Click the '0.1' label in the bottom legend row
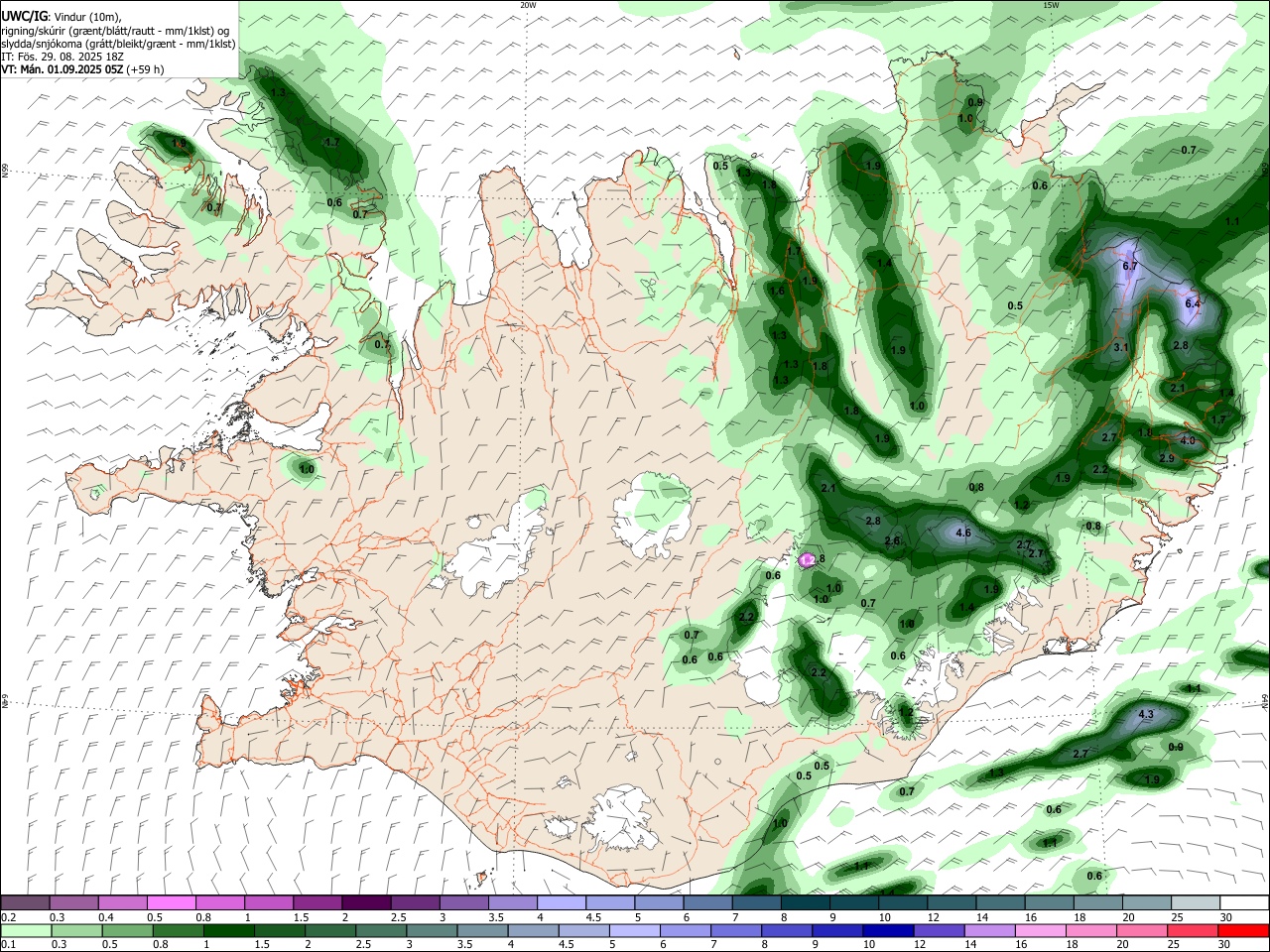The image size is (1270, 952). tap(9, 944)
